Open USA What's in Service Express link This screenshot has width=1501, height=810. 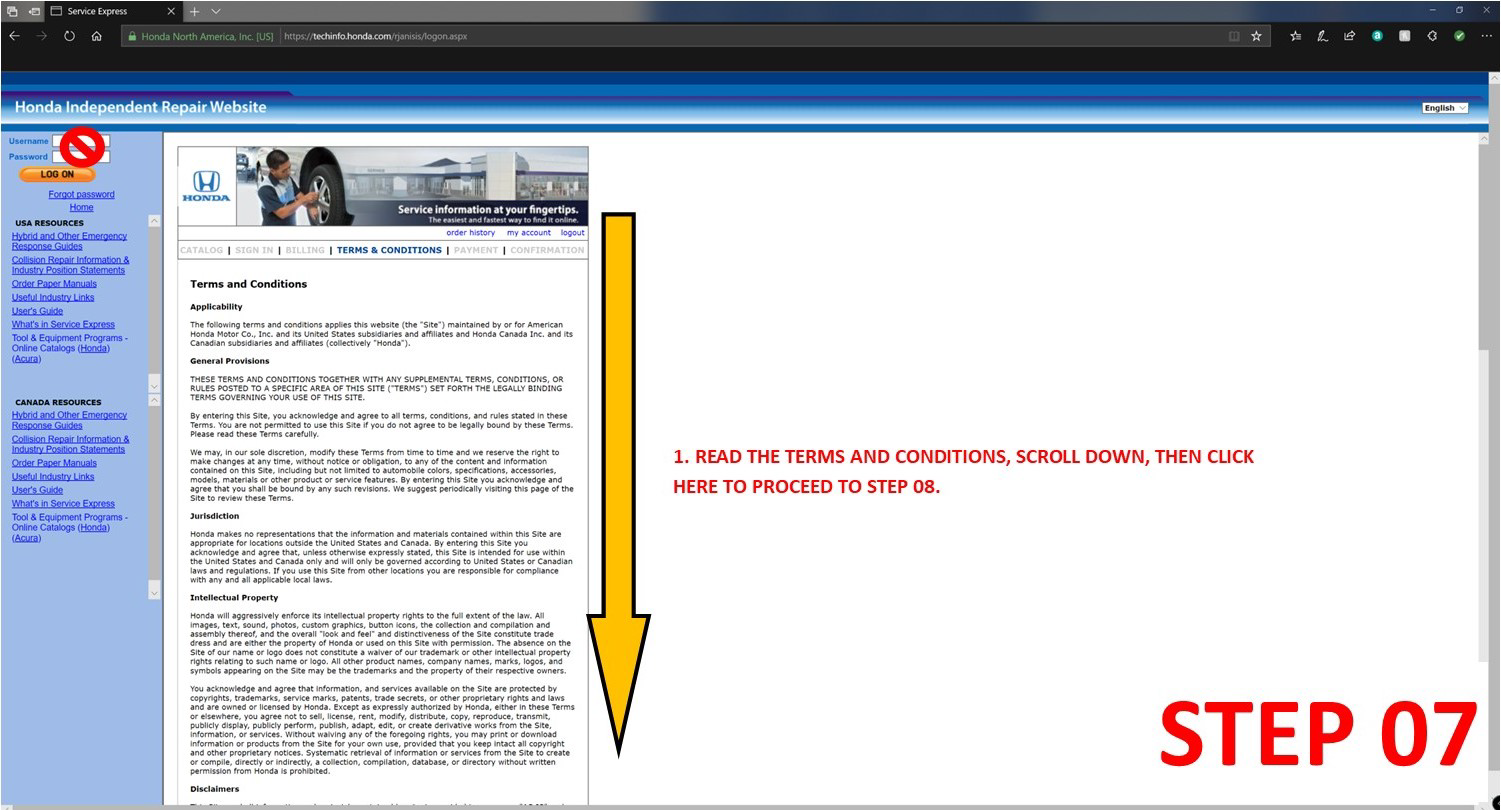point(63,324)
